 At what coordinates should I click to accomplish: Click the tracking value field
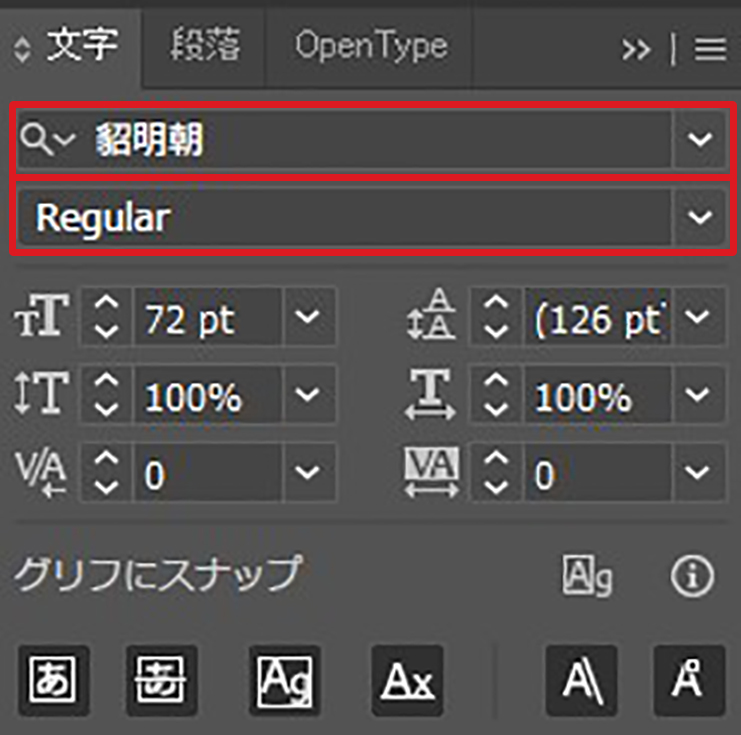pyautogui.click(x=600, y=474)
